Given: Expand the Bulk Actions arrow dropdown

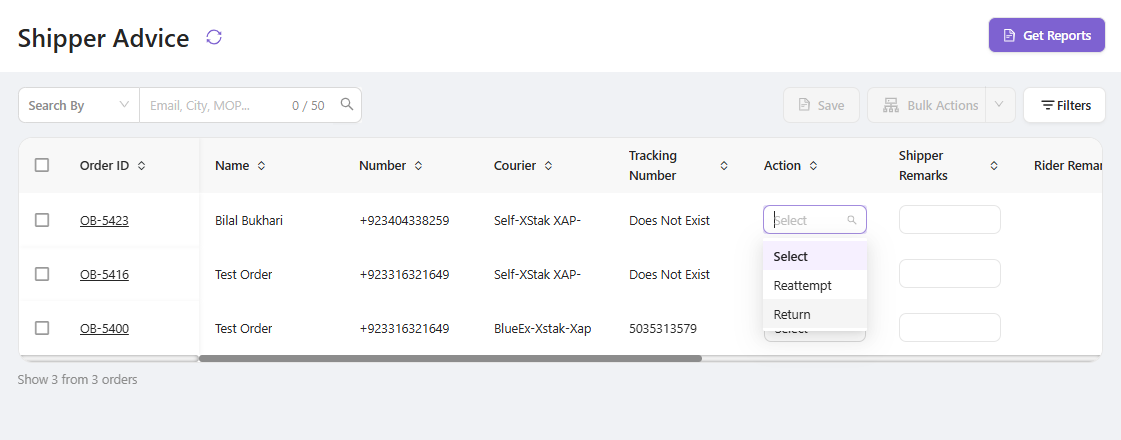Looking at the screenshot, I should tap(1000, 105).
